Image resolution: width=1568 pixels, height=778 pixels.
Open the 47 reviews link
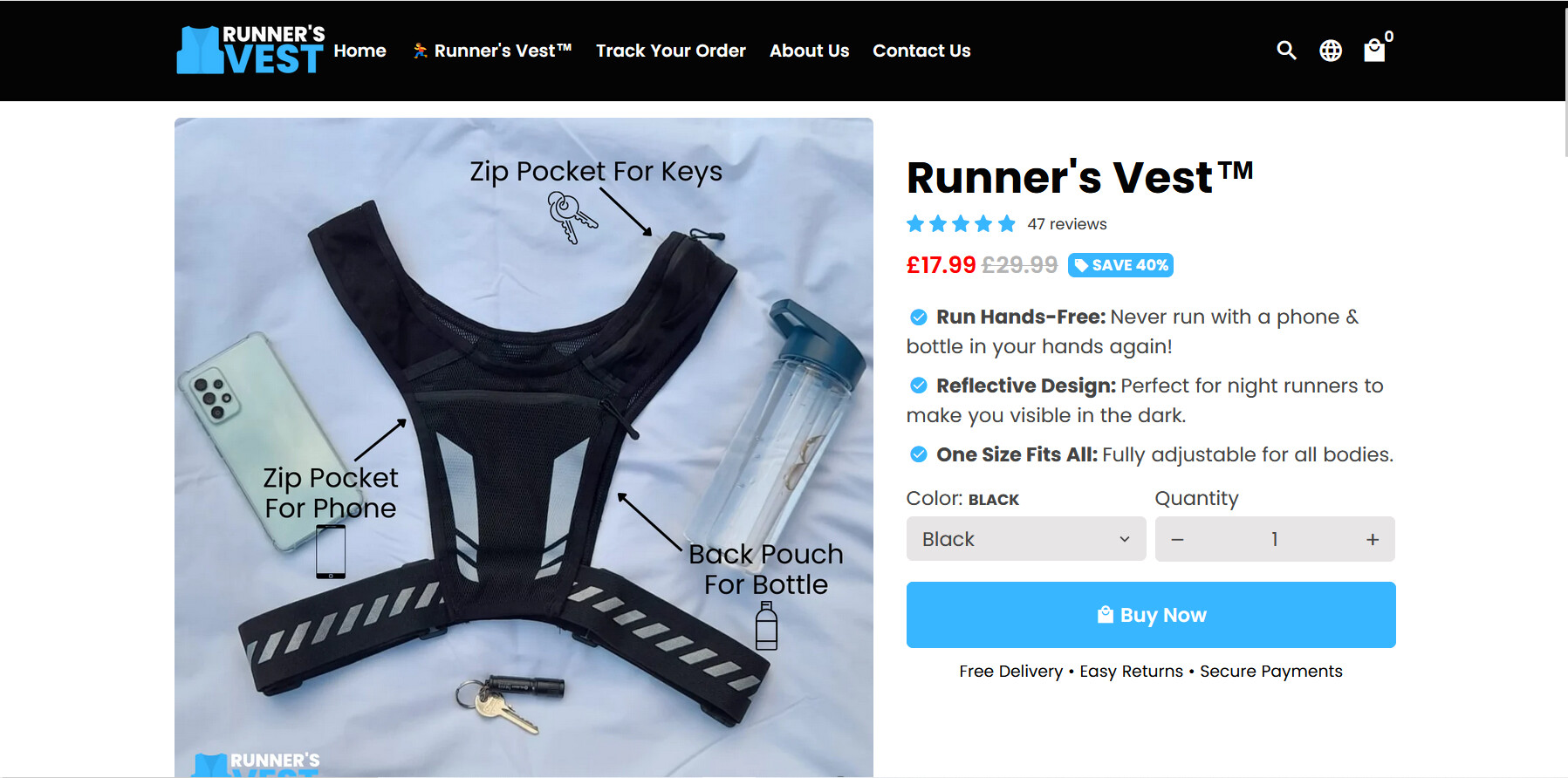pos(1067,224)
